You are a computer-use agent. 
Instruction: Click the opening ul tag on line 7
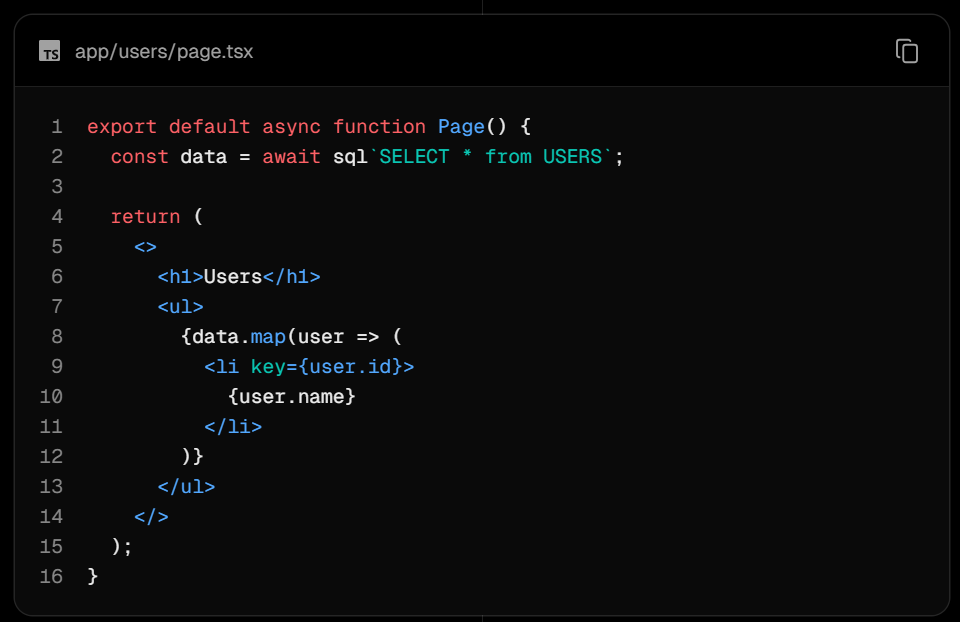pyautogui.click(x=180, y=307)
